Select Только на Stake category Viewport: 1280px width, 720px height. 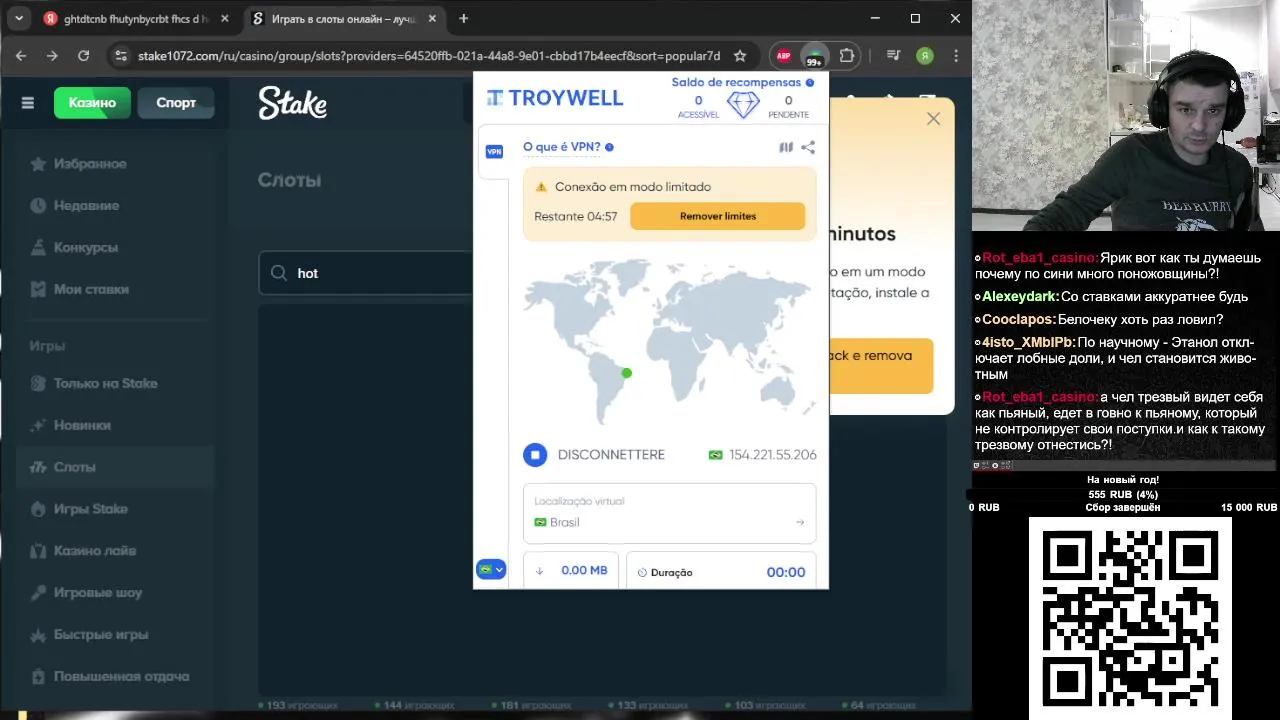click(115, 384)
